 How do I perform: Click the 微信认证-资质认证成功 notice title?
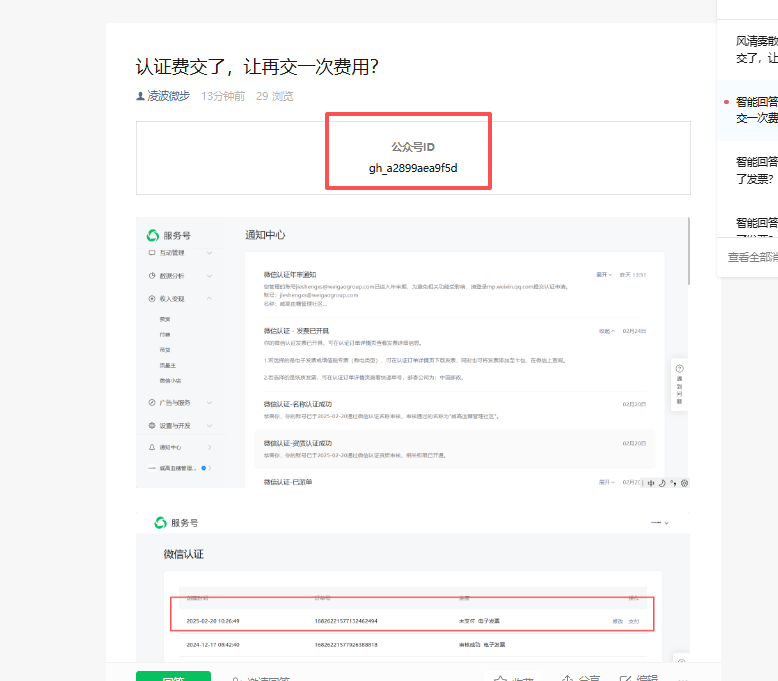point(298,443)
